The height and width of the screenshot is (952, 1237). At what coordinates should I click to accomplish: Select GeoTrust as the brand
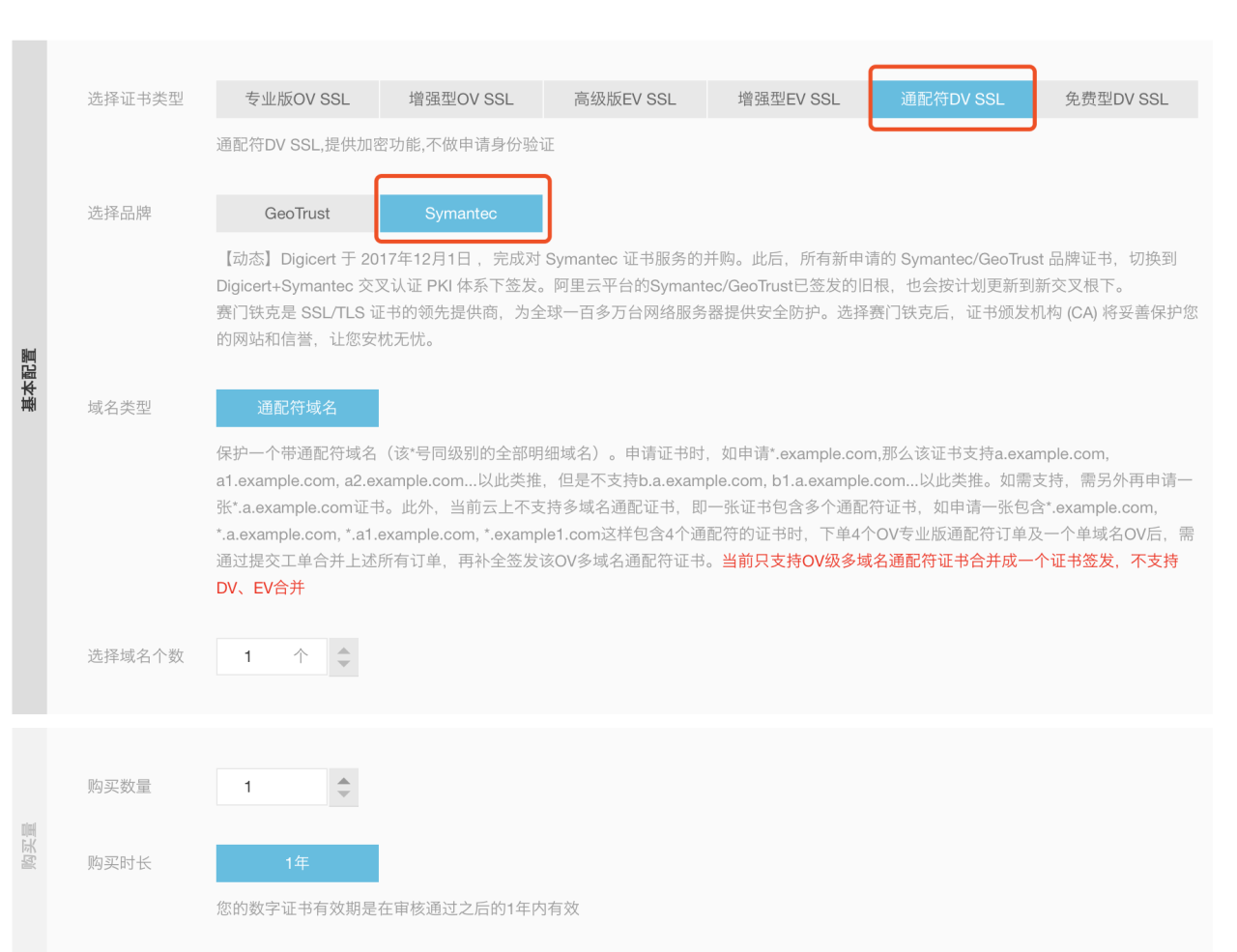(x=297, y=214)
